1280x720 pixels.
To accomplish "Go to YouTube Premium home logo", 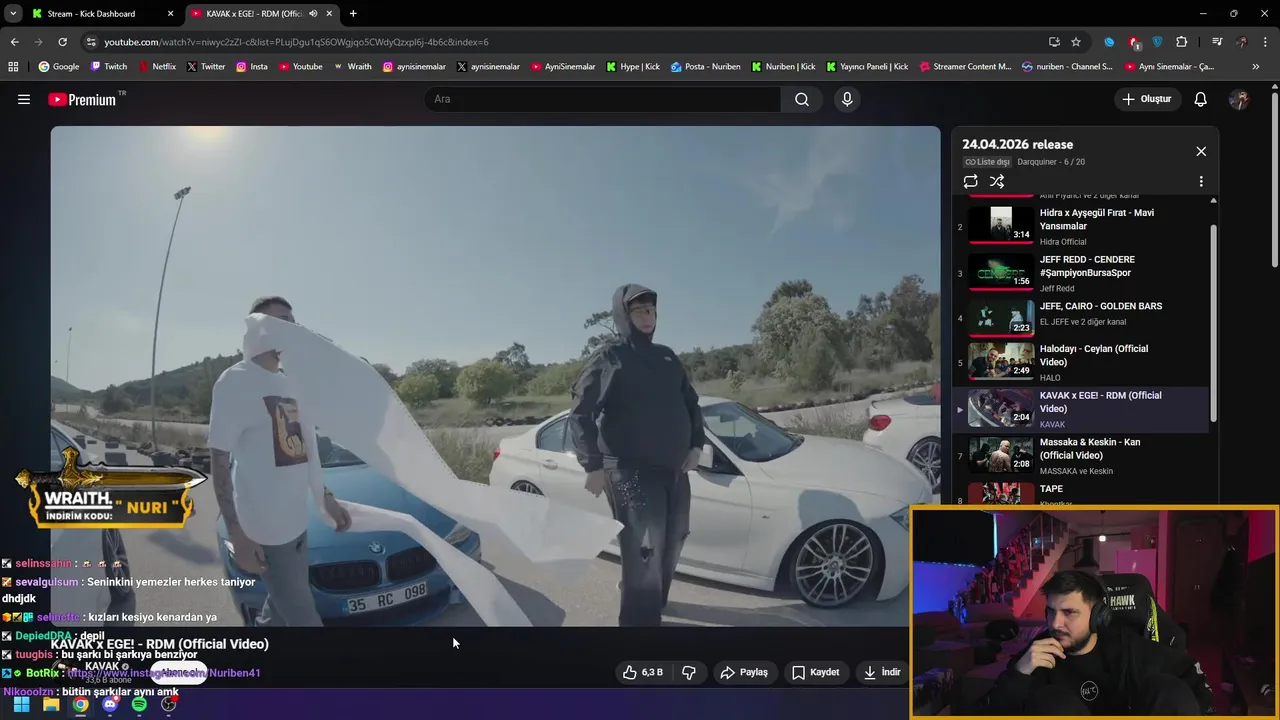I will [x=81, y=99].
